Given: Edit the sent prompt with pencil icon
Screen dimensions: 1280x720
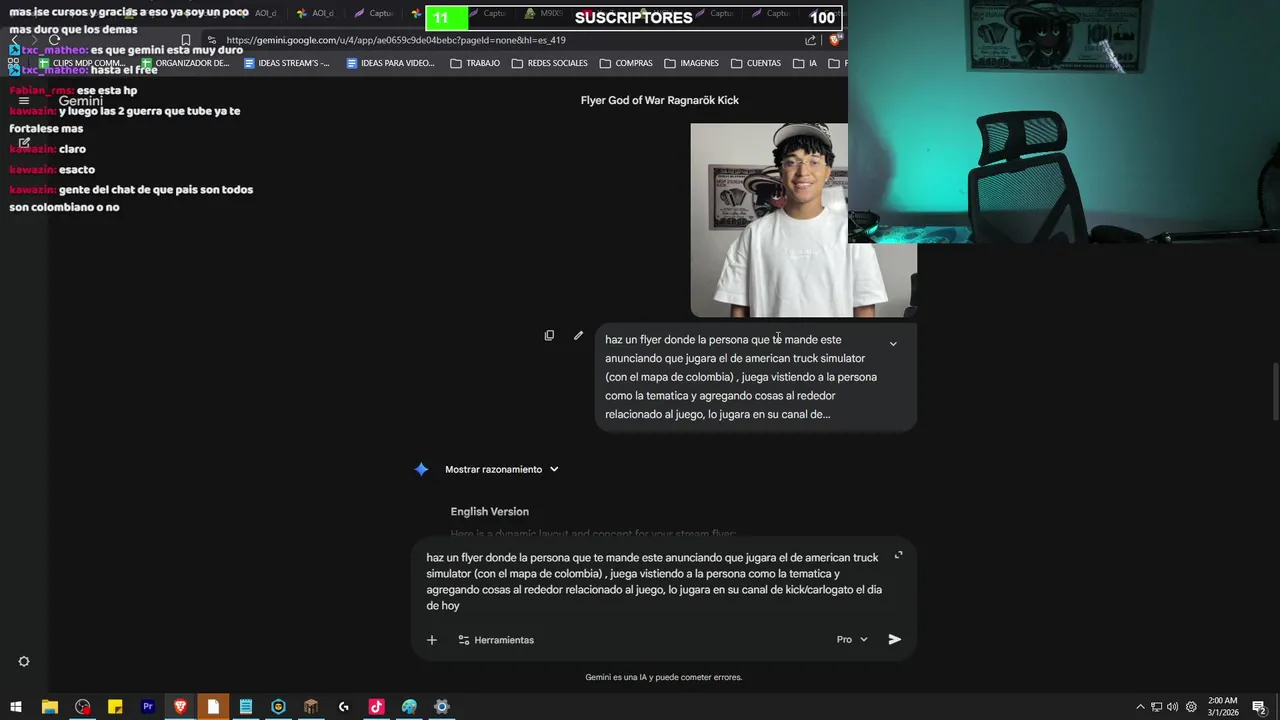Looking at the screenshot, I should 578,336.
